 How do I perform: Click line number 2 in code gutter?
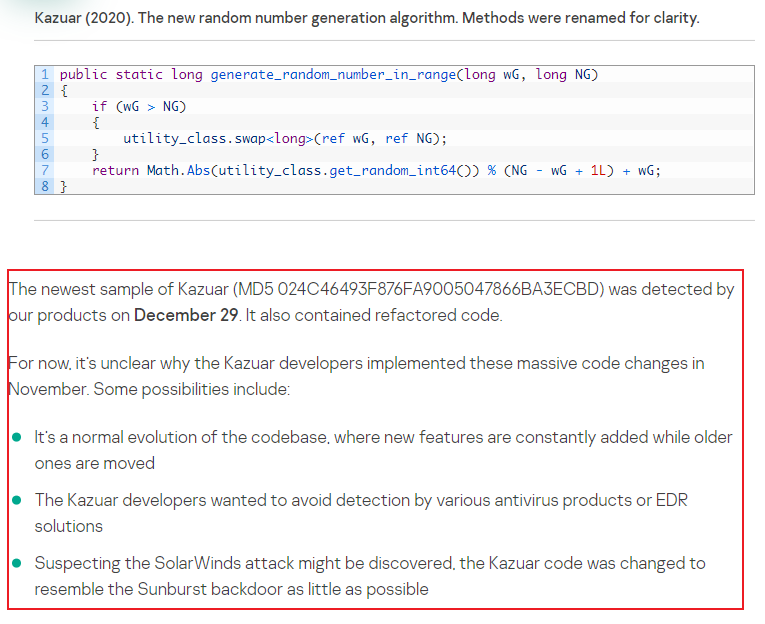(45, 91)
